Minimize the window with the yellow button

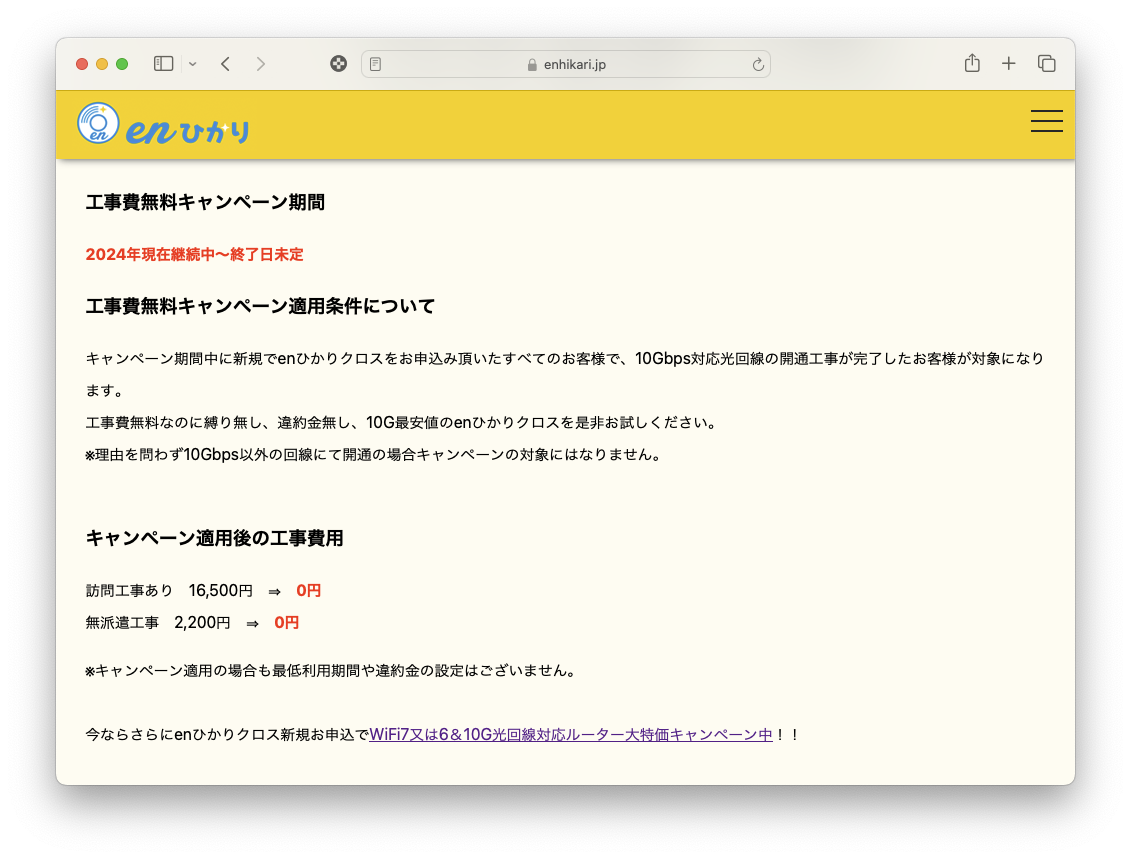point(102,64)
